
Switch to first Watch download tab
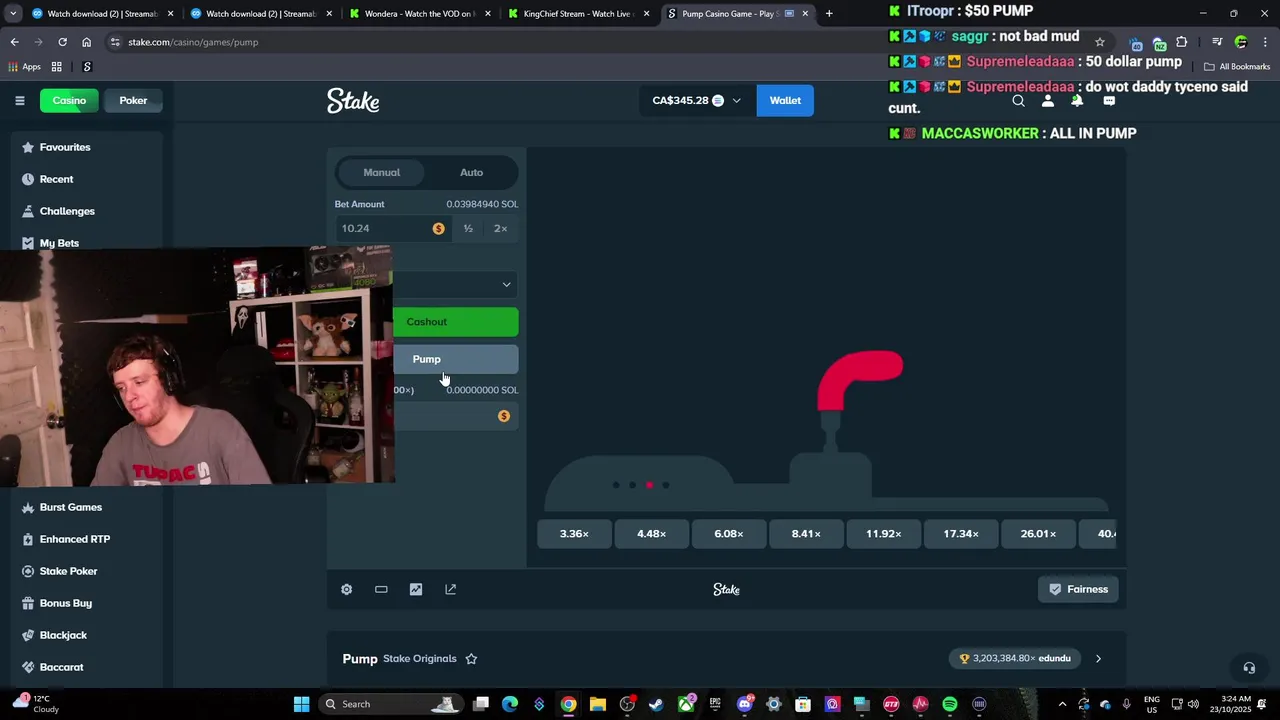[102, 14]
